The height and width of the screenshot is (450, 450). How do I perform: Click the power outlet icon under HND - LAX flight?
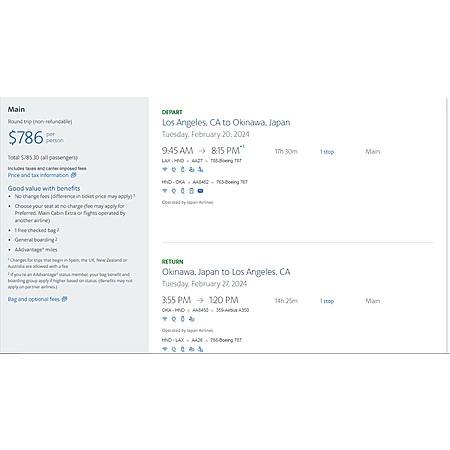174,349
